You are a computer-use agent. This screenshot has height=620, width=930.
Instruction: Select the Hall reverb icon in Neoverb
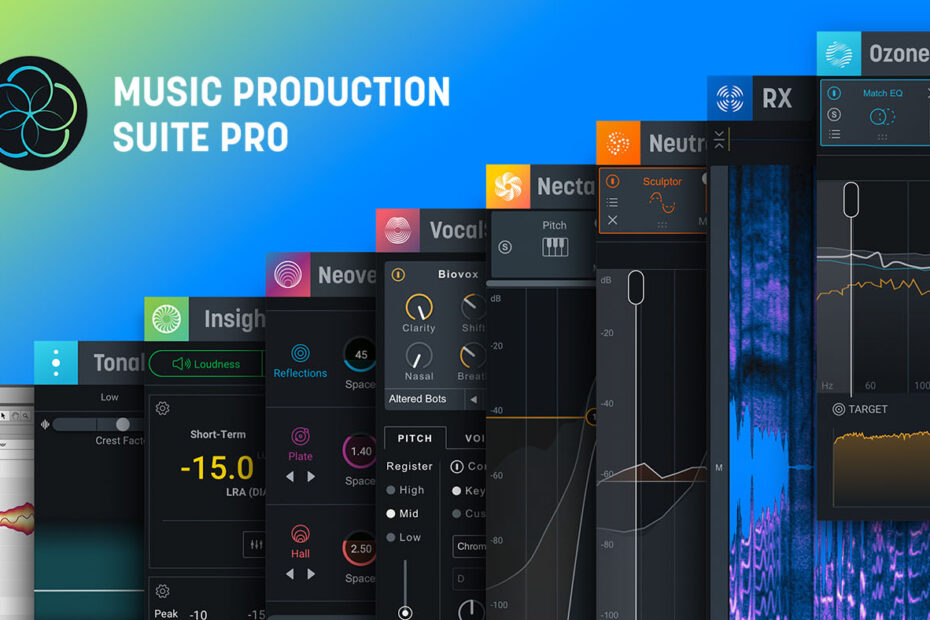point(300,533)
